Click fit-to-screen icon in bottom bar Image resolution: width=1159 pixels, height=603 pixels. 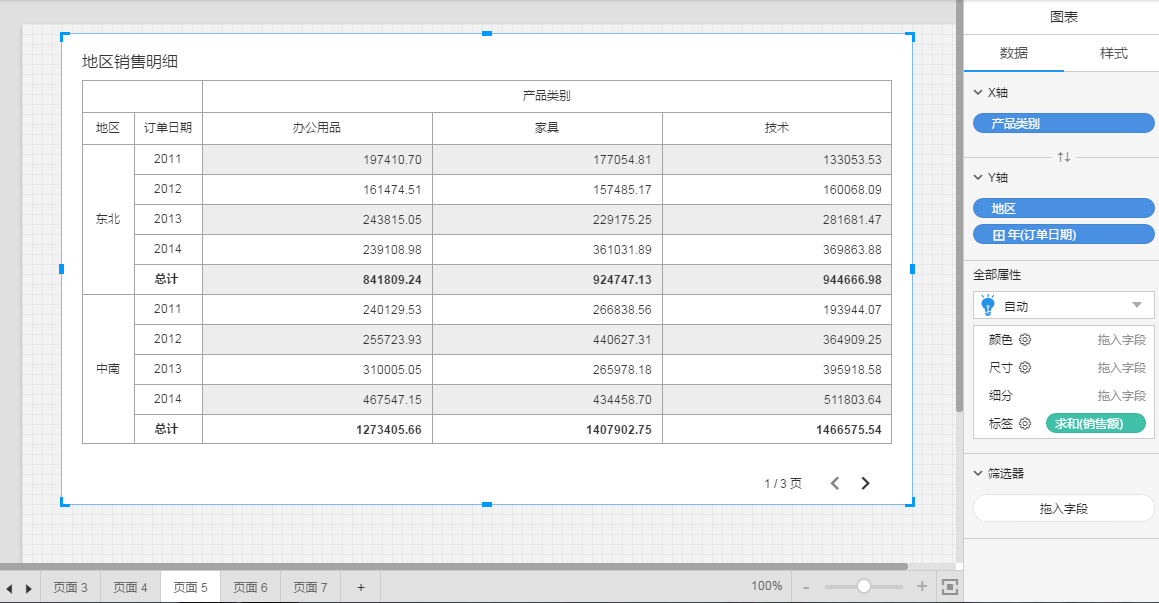[949, 586]
